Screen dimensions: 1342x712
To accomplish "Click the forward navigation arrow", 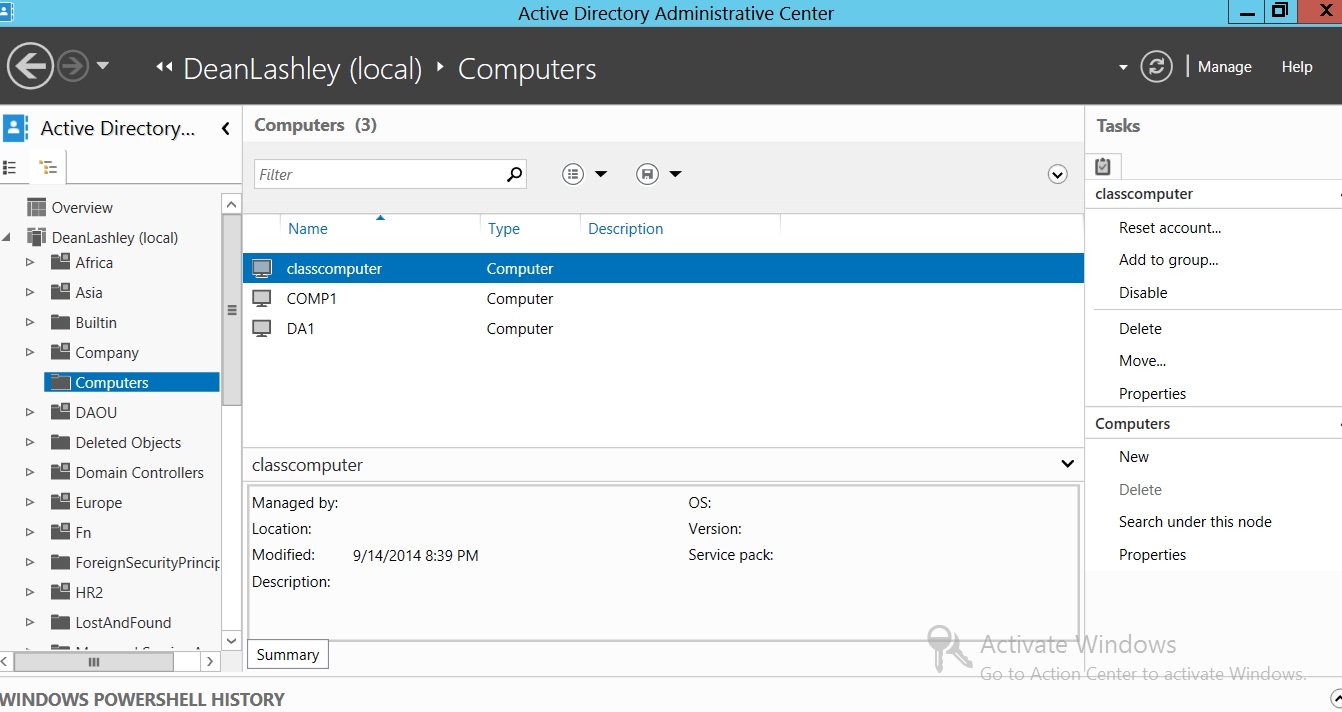I will [x=73, y=67].
